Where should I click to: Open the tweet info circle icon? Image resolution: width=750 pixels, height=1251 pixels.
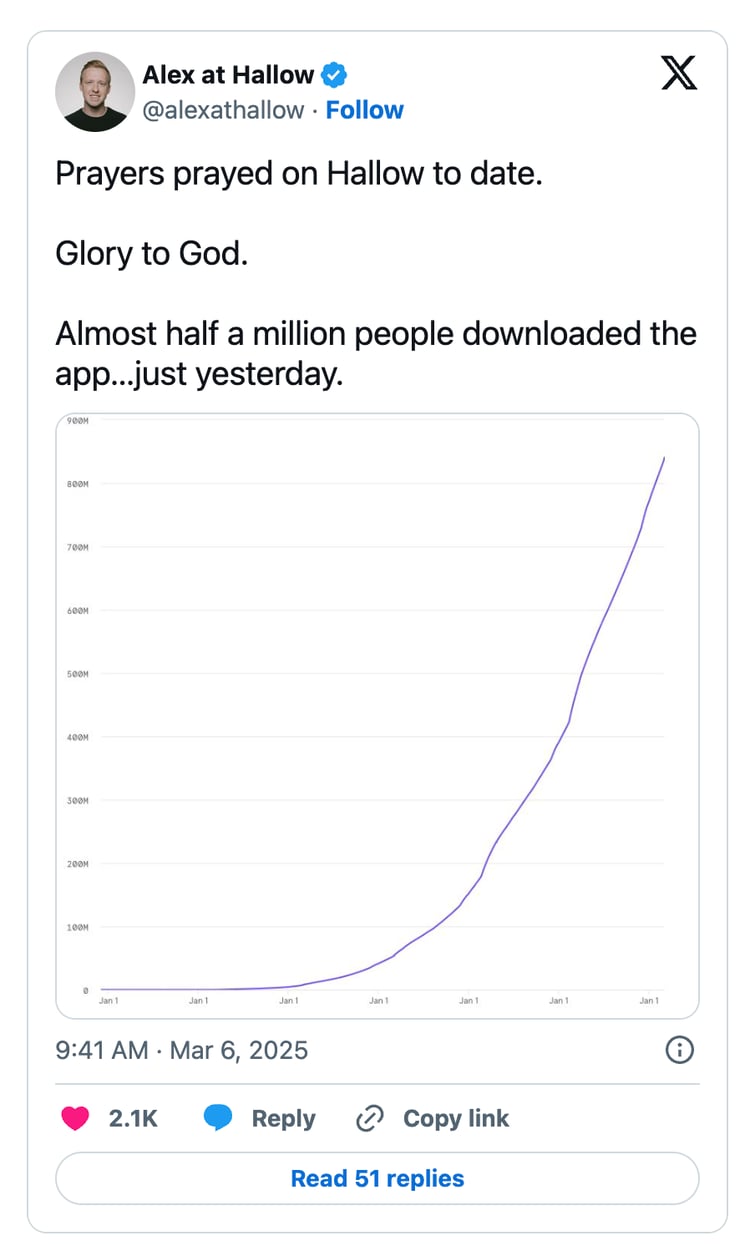[x=679, y=1050]
